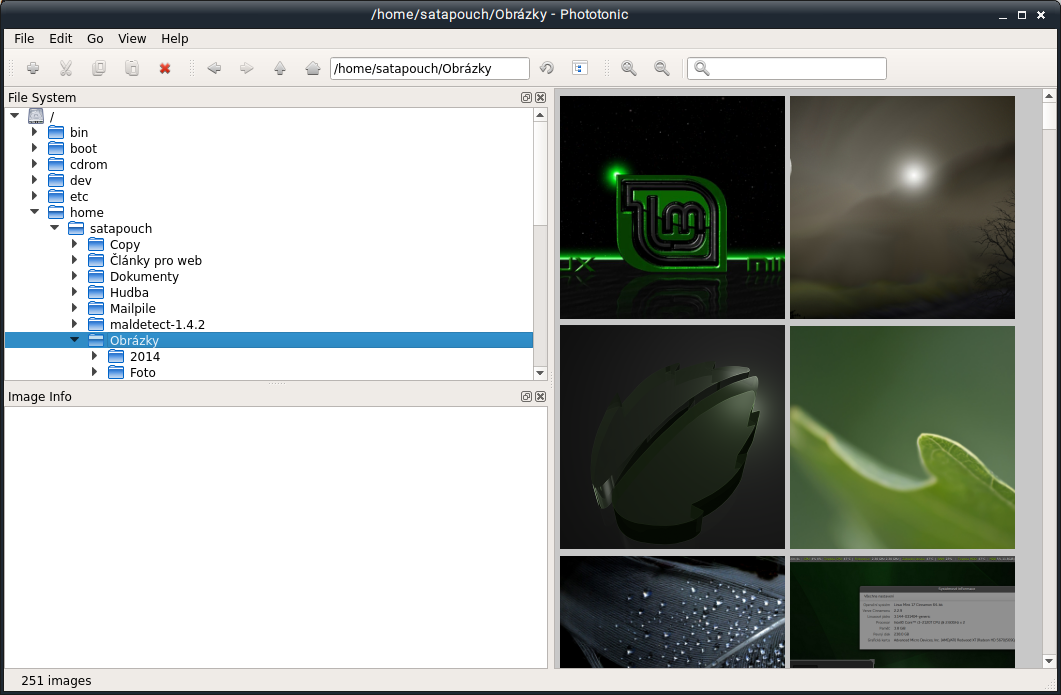Click thumbnail view scrollbar up arrow

[x=1049, y=96]
